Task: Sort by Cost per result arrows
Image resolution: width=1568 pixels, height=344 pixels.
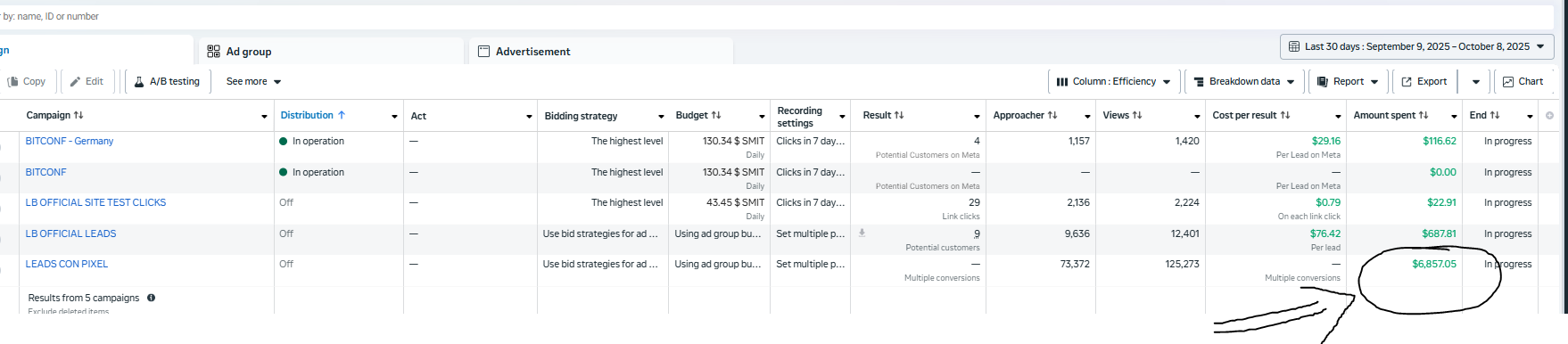Action: [x=1285, y=115]
